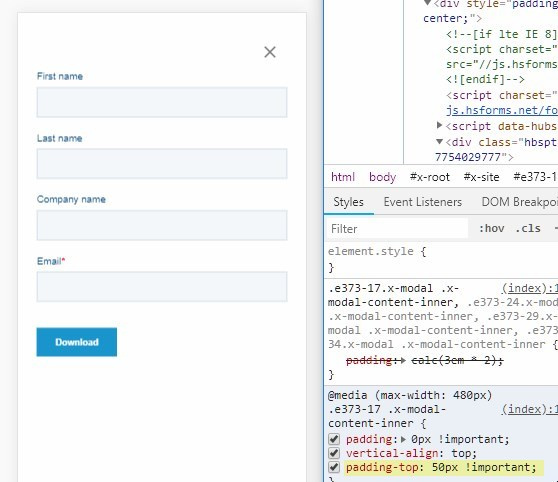
Task: Click the styles Filter input
Action: click(397, 229)
